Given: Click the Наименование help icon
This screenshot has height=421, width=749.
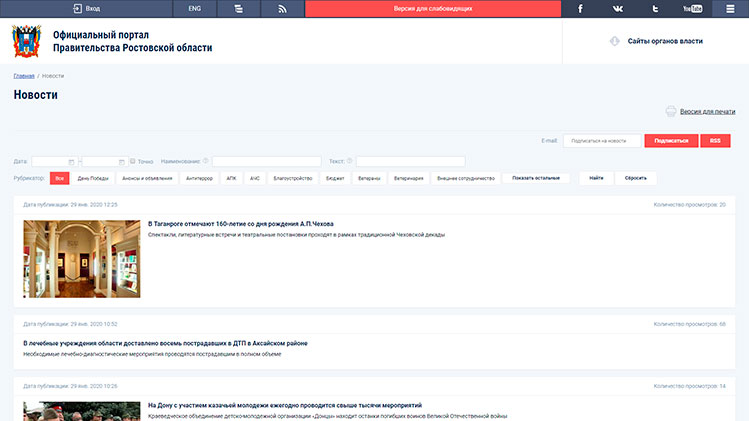Looking at the screenshot, I should [x=205, y=161].
